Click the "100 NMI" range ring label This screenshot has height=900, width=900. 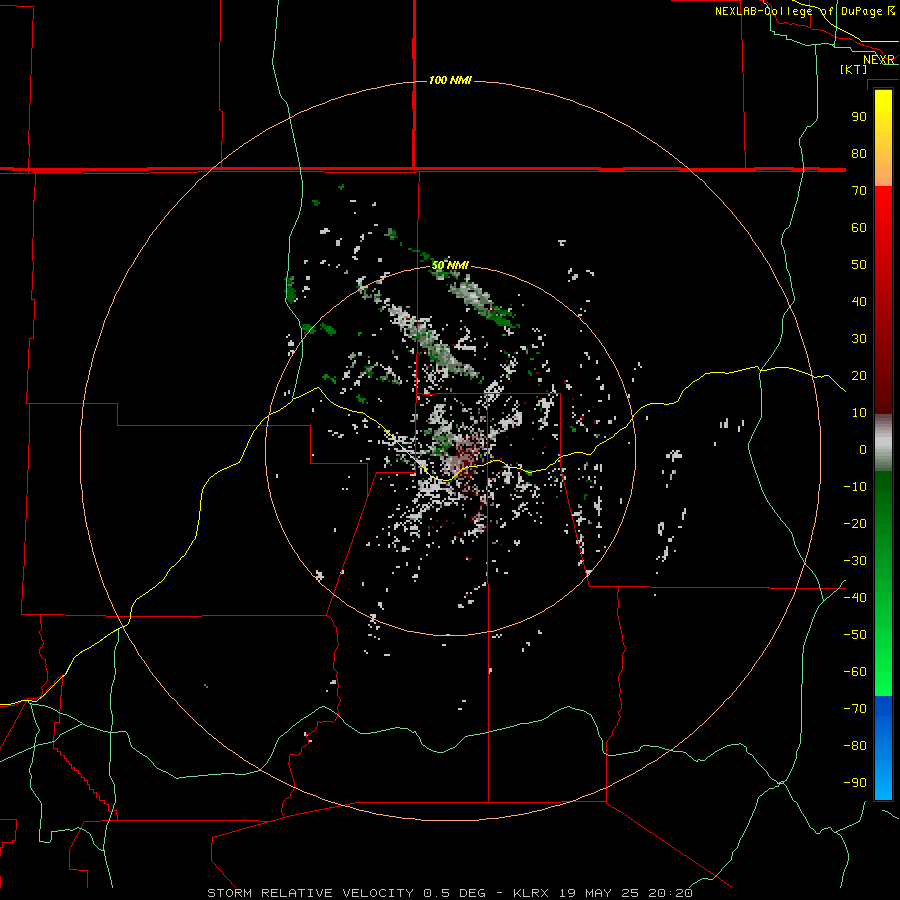point(450,80)
